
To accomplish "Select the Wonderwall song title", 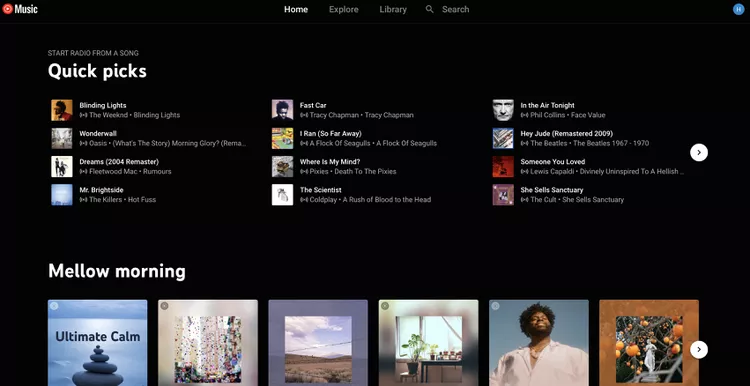I will (x=98, y=133).
